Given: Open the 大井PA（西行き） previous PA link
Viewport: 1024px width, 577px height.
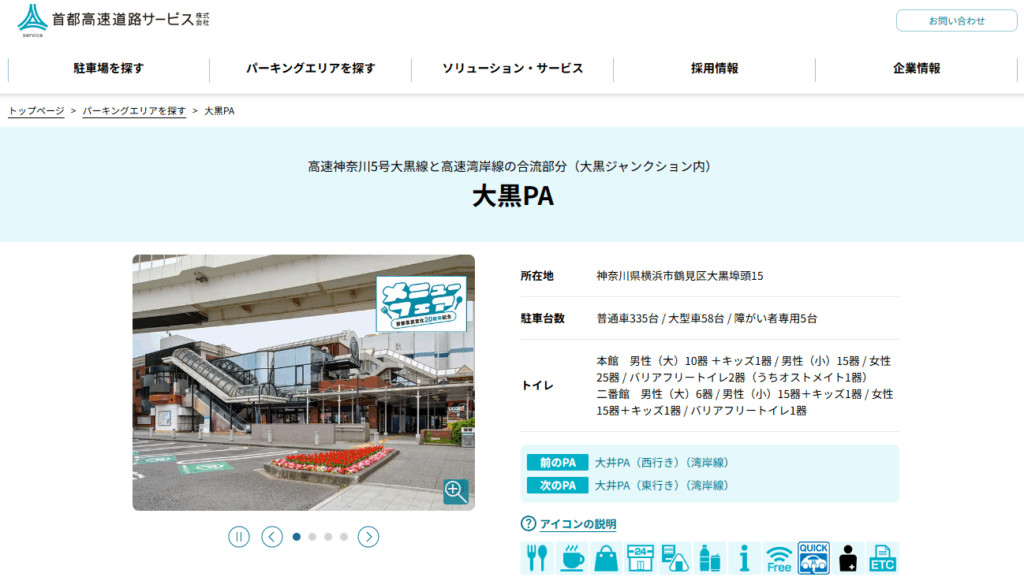Looking at the screenshot, I should point(661,462).
